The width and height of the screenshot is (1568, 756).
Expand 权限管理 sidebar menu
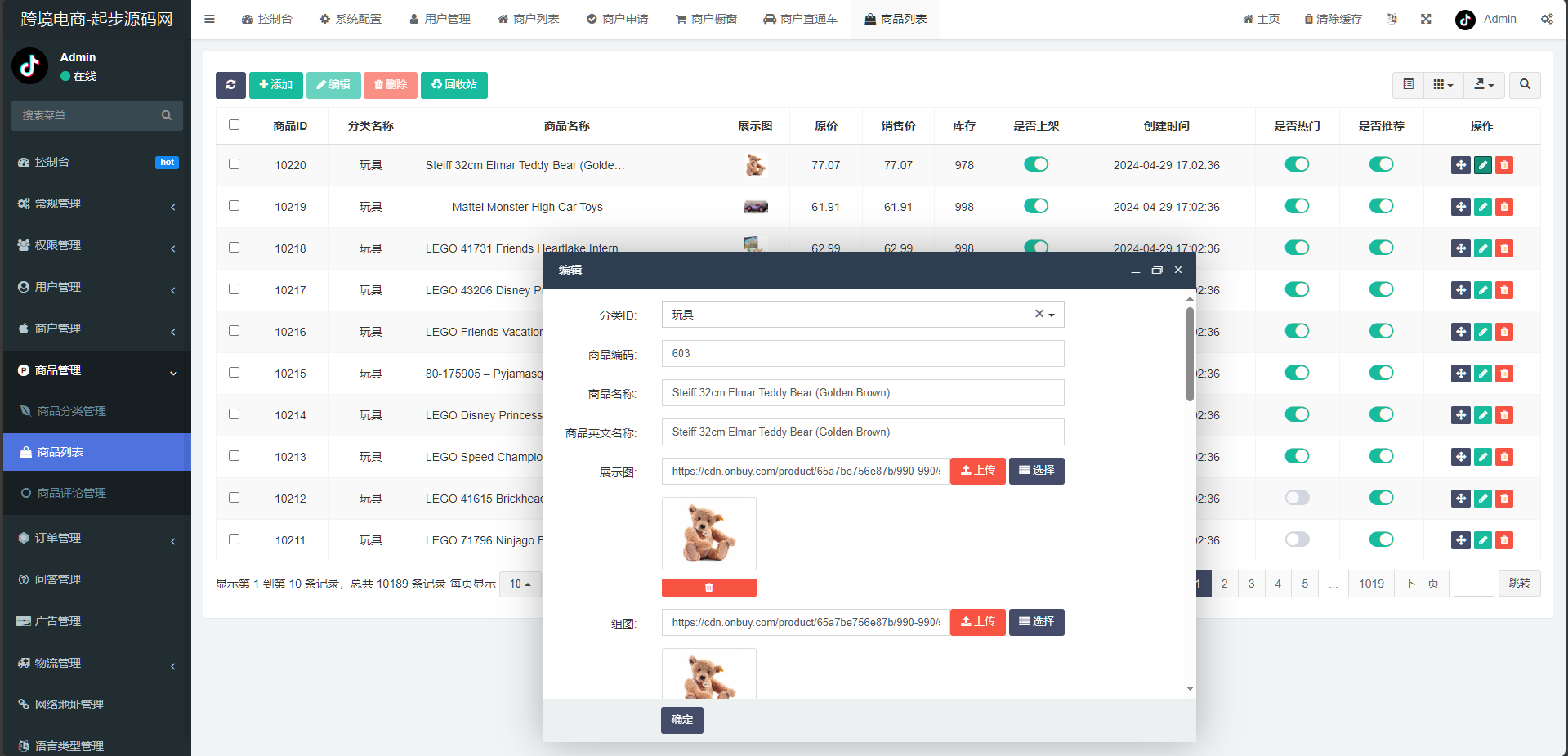[97, 245]
